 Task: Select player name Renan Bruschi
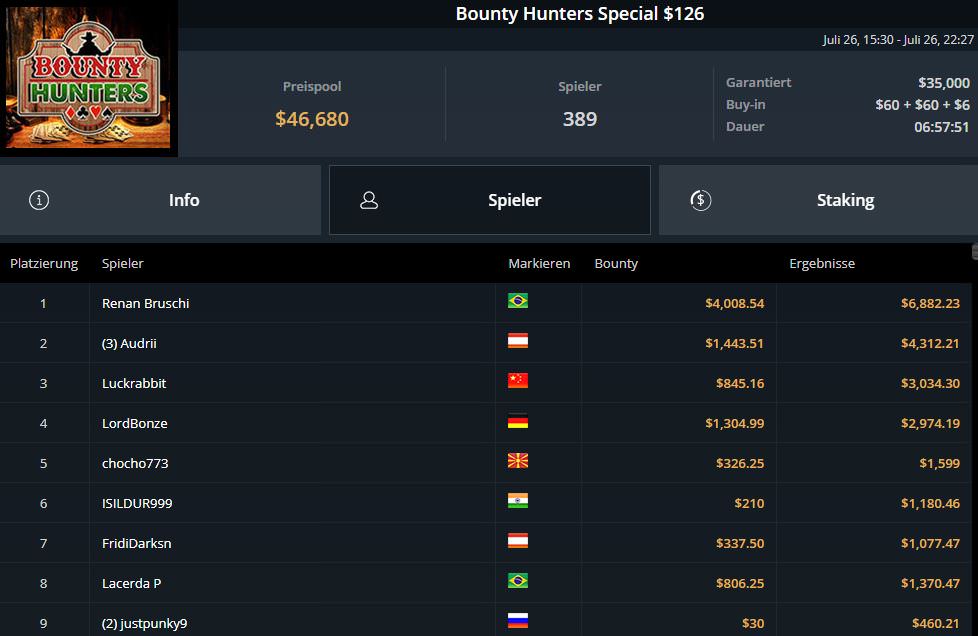pyautogui.click(x=145, y=303)
